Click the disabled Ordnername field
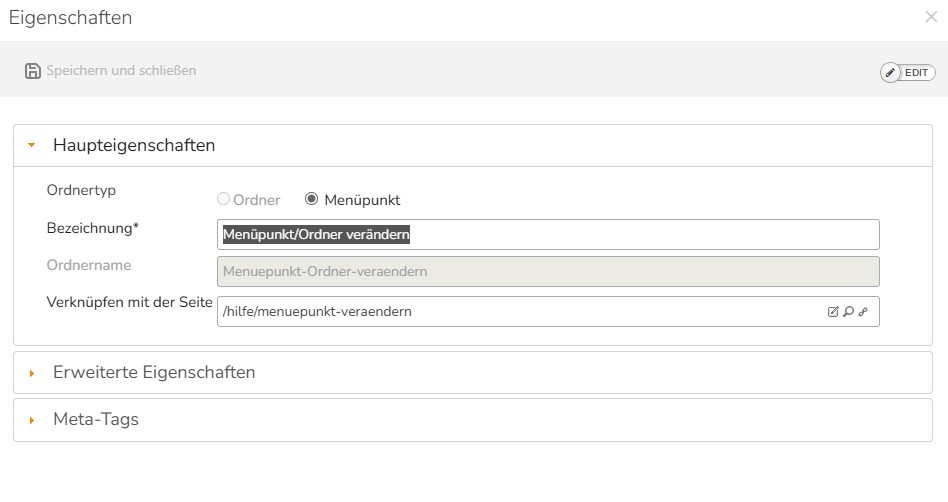Image resolution: width=948 pixels, height=502 pixels. tap(548, 272)
